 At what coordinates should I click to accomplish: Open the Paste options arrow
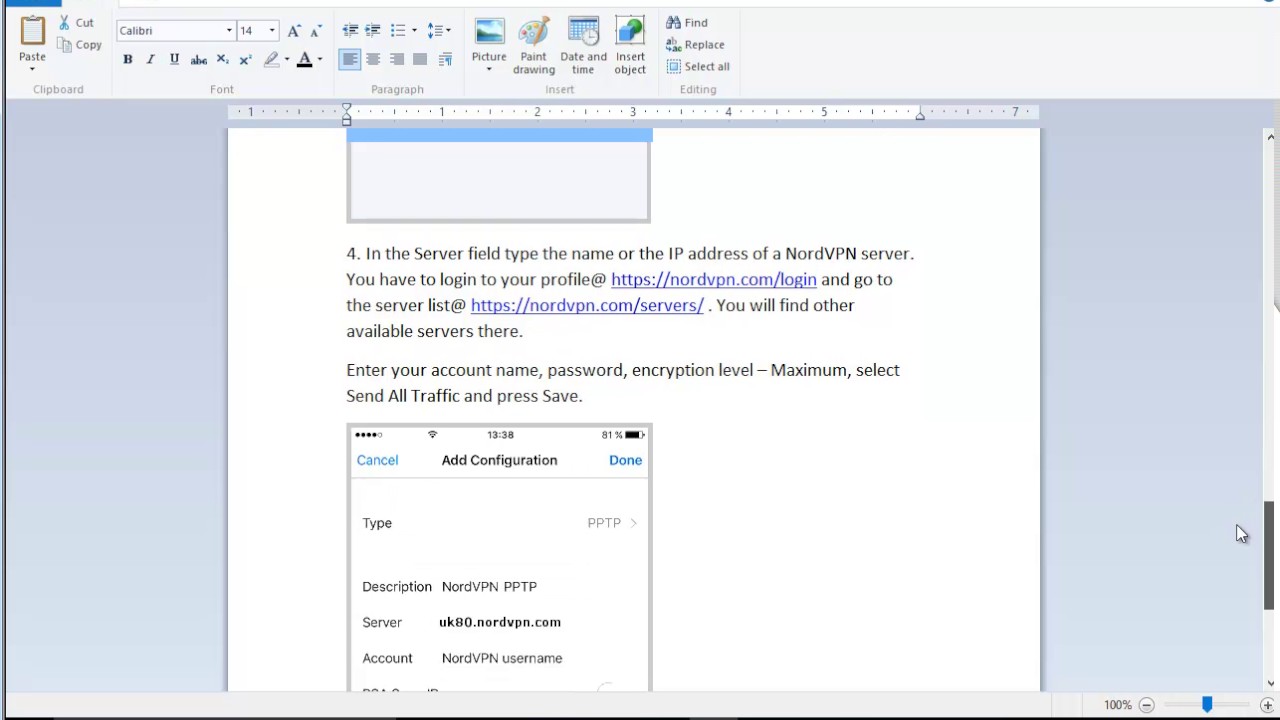click(x=32, y=69)
